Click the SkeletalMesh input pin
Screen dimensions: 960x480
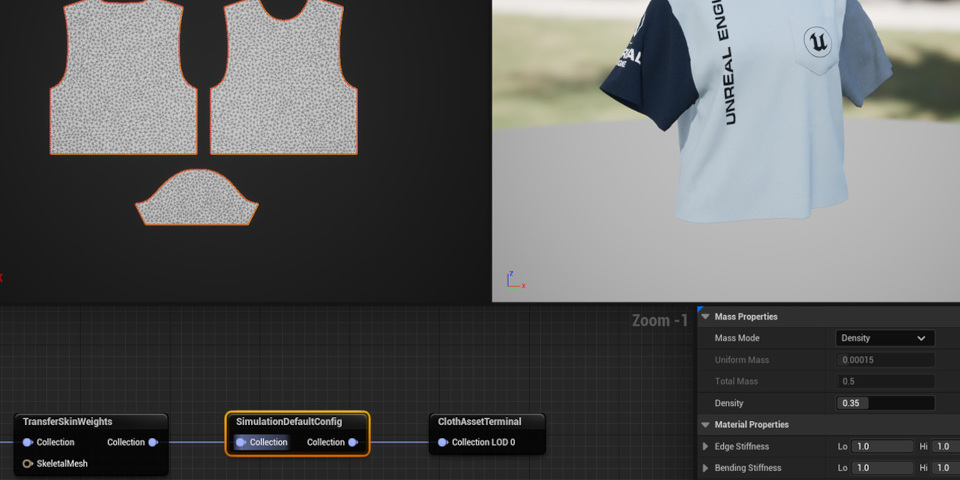click(x=28, y=464)
